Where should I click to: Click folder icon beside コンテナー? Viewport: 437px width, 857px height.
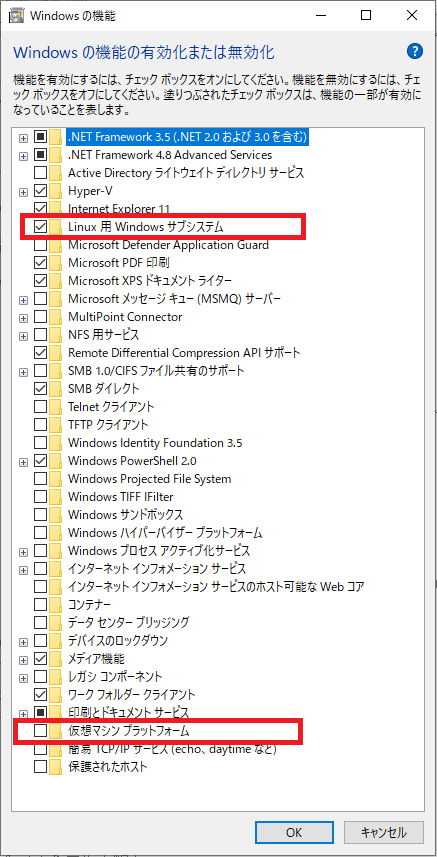point(55,605)
